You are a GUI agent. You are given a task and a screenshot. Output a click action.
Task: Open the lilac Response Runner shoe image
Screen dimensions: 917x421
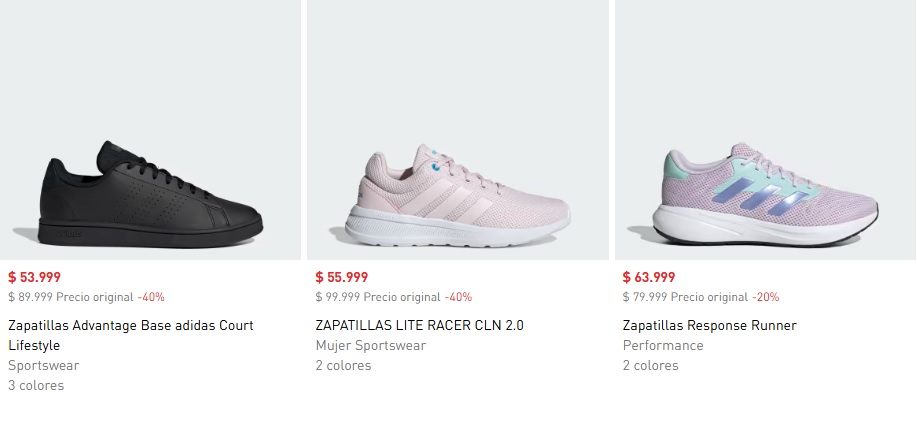(x=765, y=130)
